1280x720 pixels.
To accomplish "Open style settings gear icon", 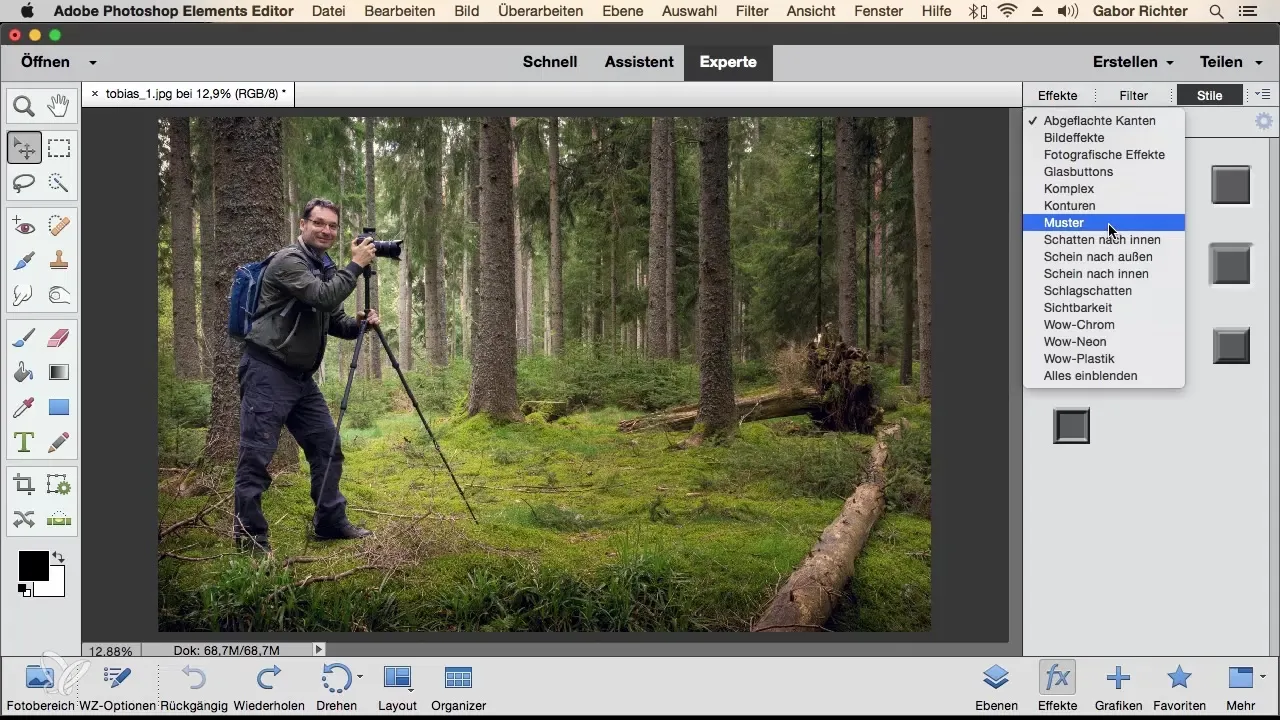I will [1264, 121].
